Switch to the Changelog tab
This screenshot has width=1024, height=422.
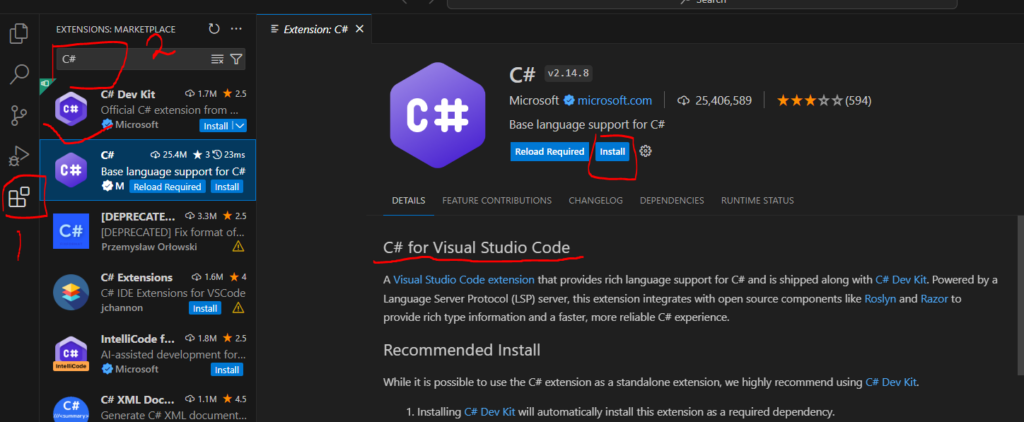(596, 201)
